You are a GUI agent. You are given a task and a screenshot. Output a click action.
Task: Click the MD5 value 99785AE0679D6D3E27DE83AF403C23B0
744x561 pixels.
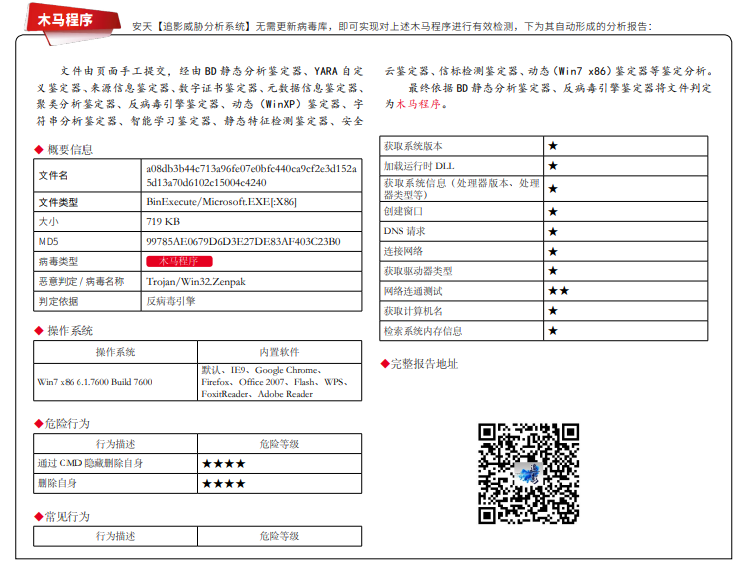(243, 242)
